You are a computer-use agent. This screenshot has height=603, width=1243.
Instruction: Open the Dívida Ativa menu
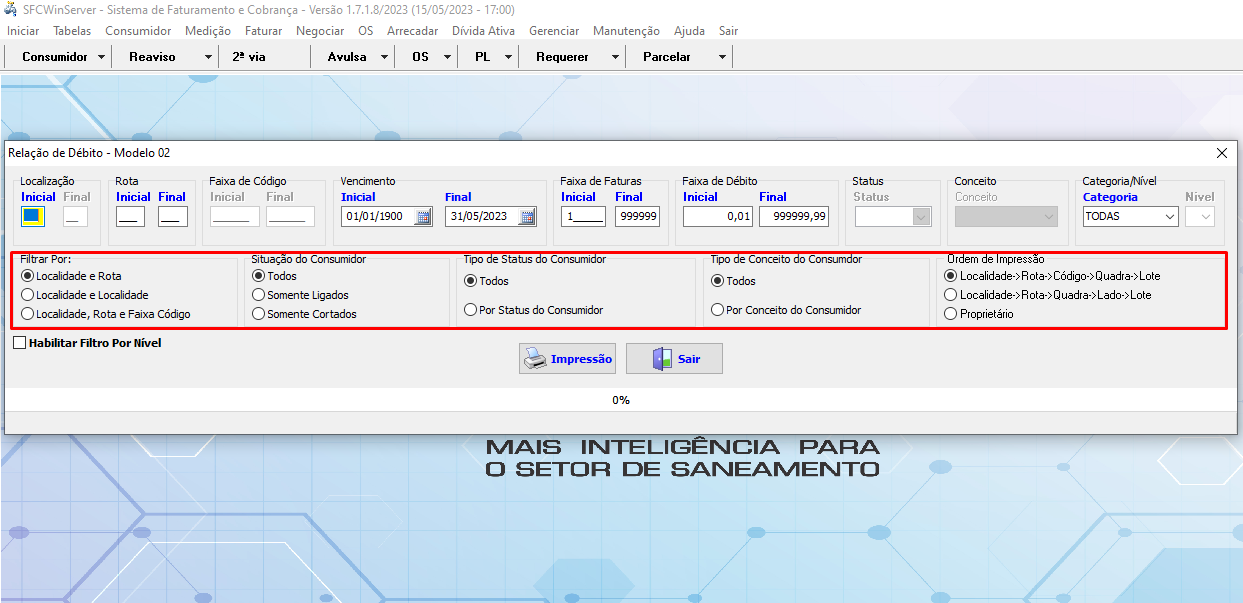pos(483,31)
